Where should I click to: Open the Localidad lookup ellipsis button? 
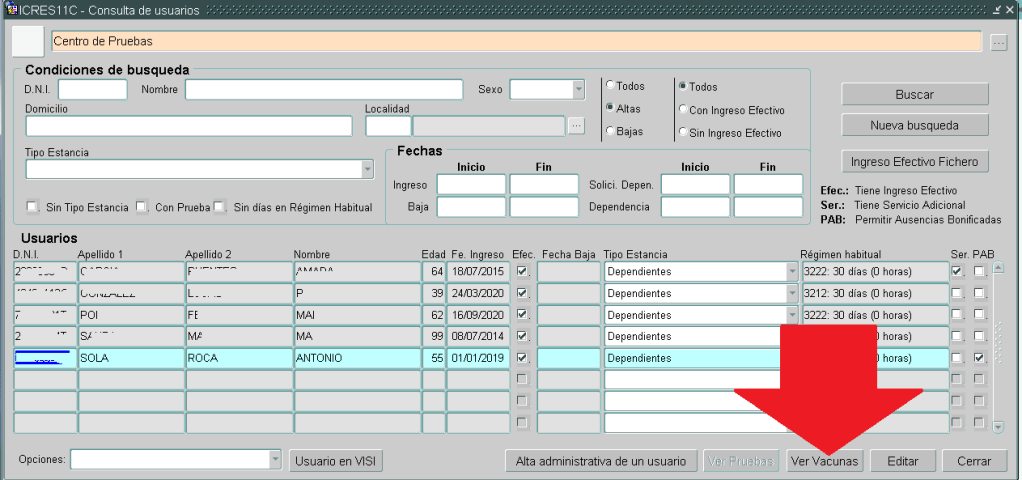tap(576, 125)
